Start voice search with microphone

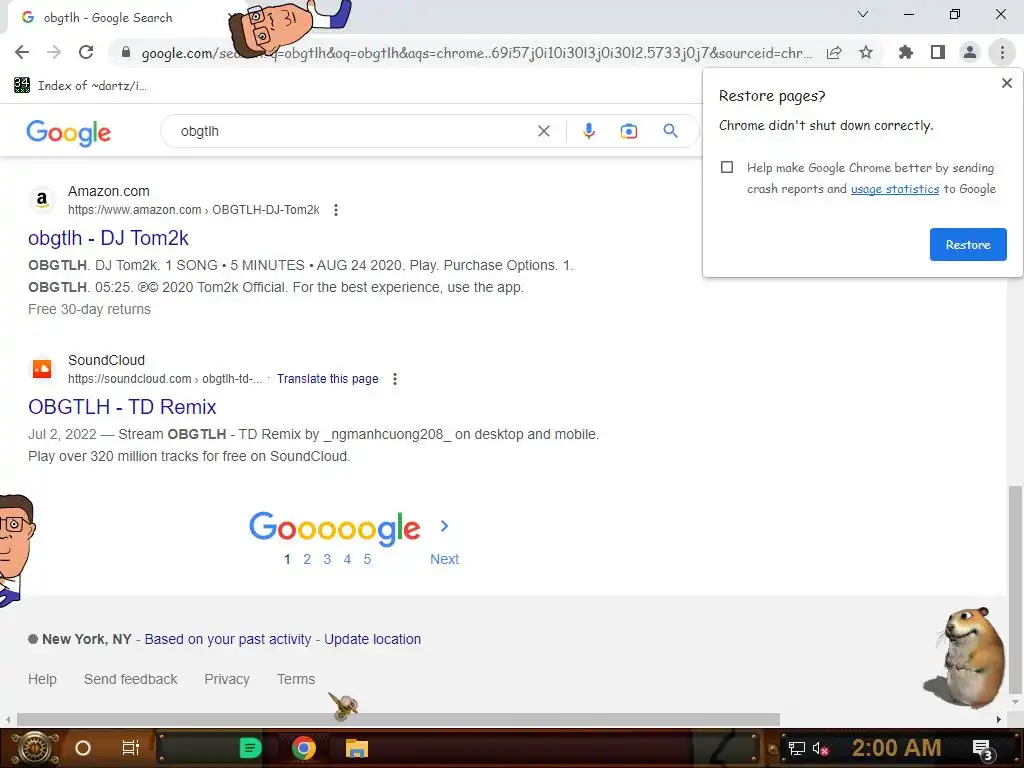(x=588, y=131)
